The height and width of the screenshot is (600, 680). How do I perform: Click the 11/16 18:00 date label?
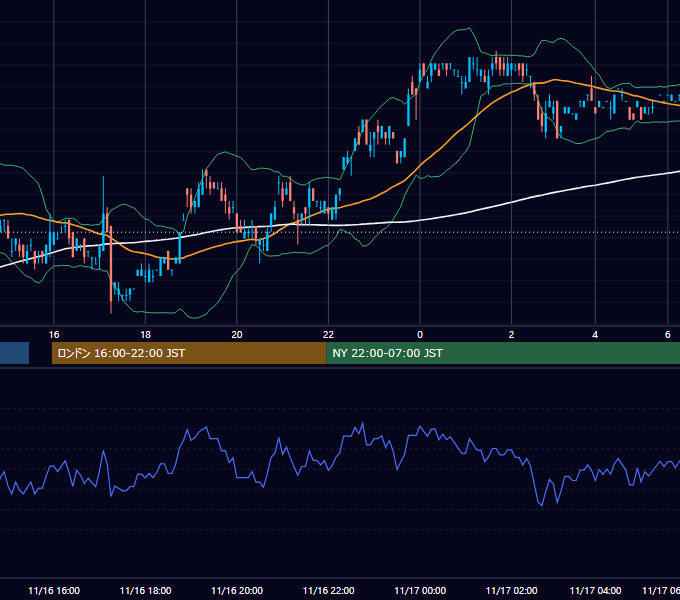coord(145,590)
